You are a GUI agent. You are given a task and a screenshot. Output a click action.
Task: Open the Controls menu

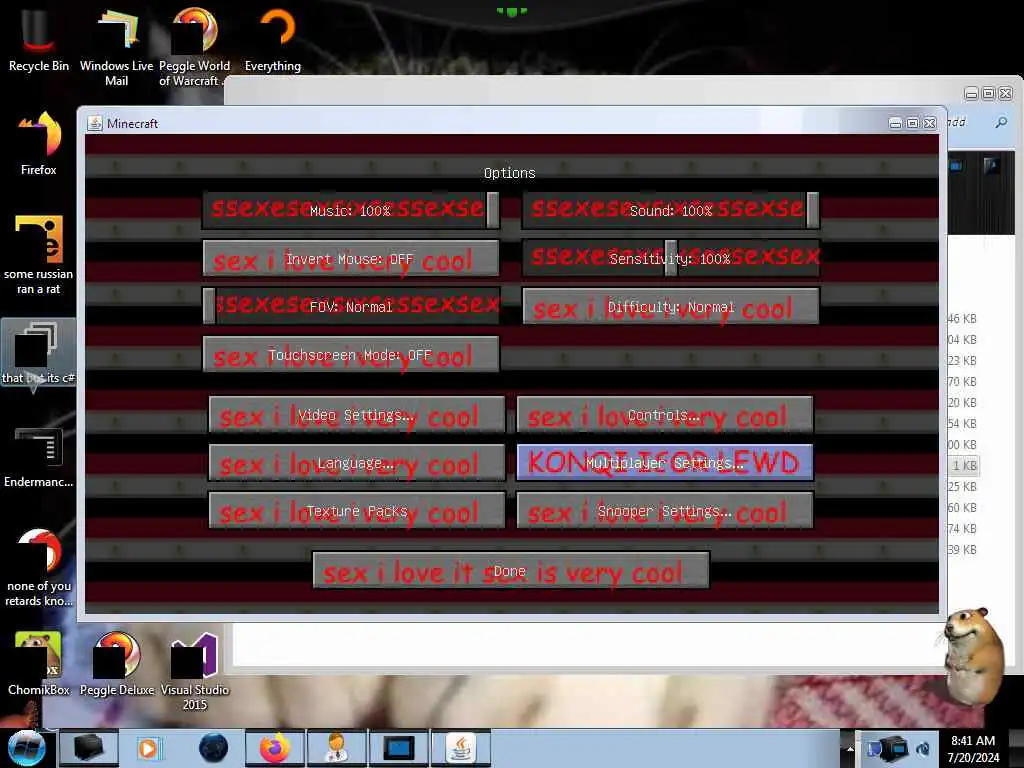(x=664, y=415)
